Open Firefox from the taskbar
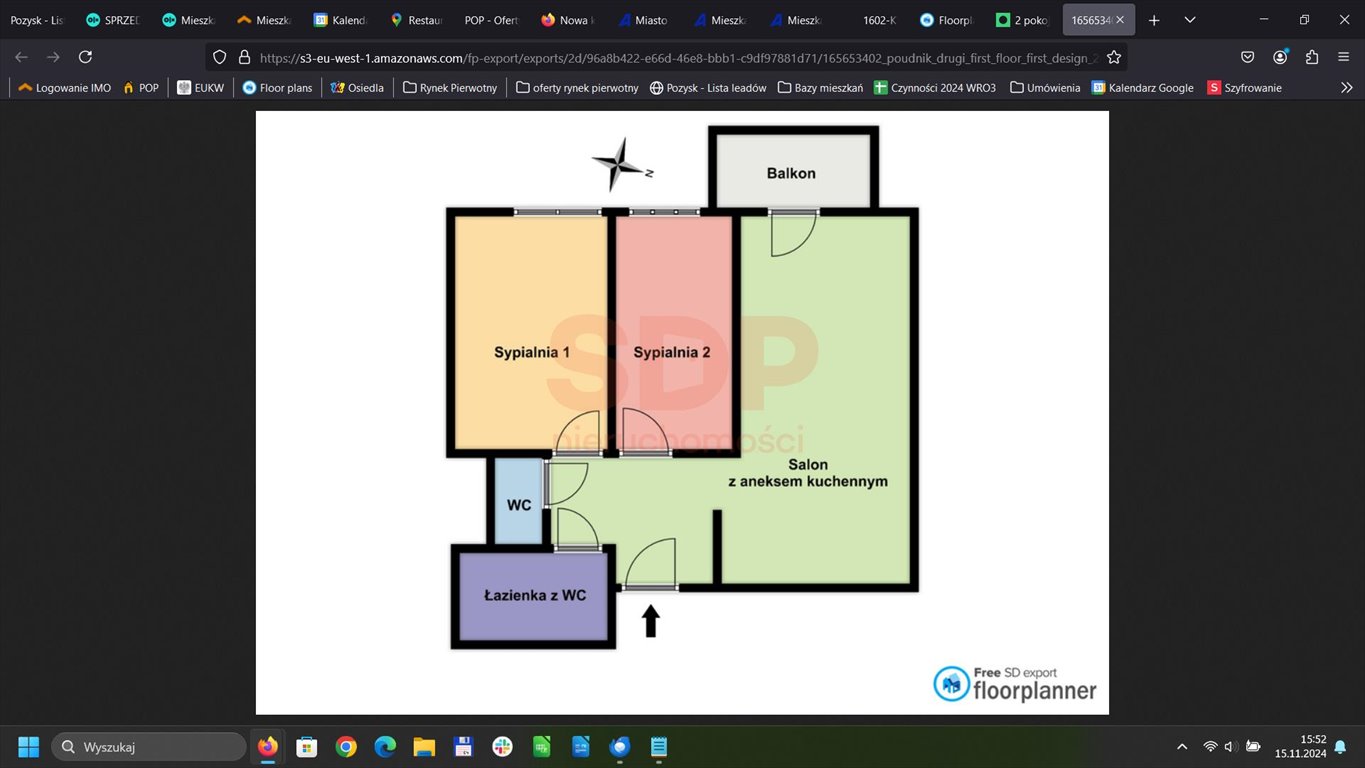Screen dimensions: 1365x768 point(268,747)
